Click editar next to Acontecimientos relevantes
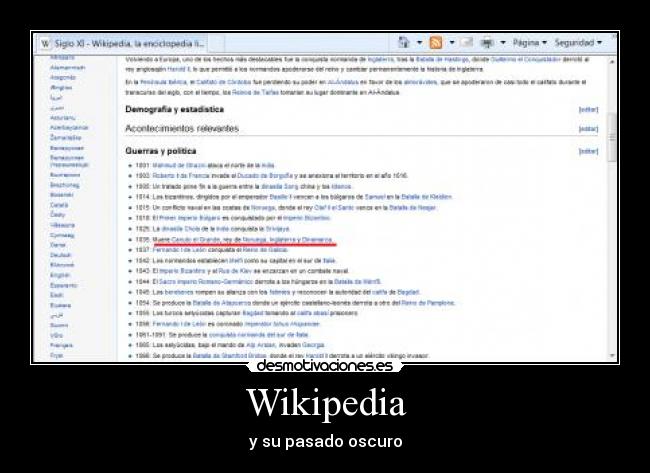 click(x=588, y=129)
